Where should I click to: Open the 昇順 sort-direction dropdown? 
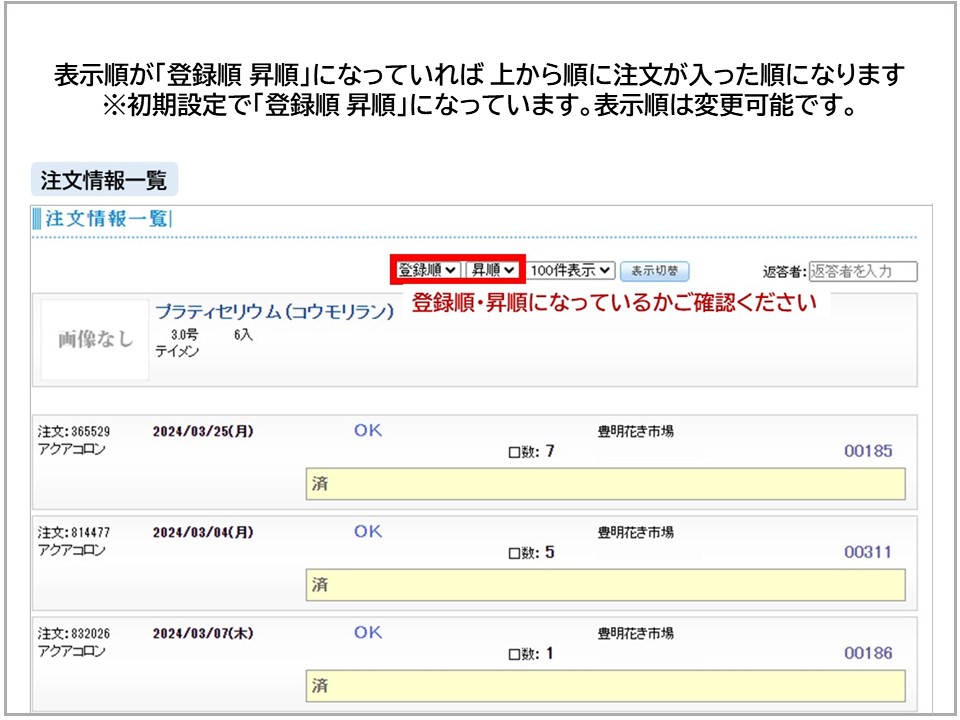coord(493,270)
